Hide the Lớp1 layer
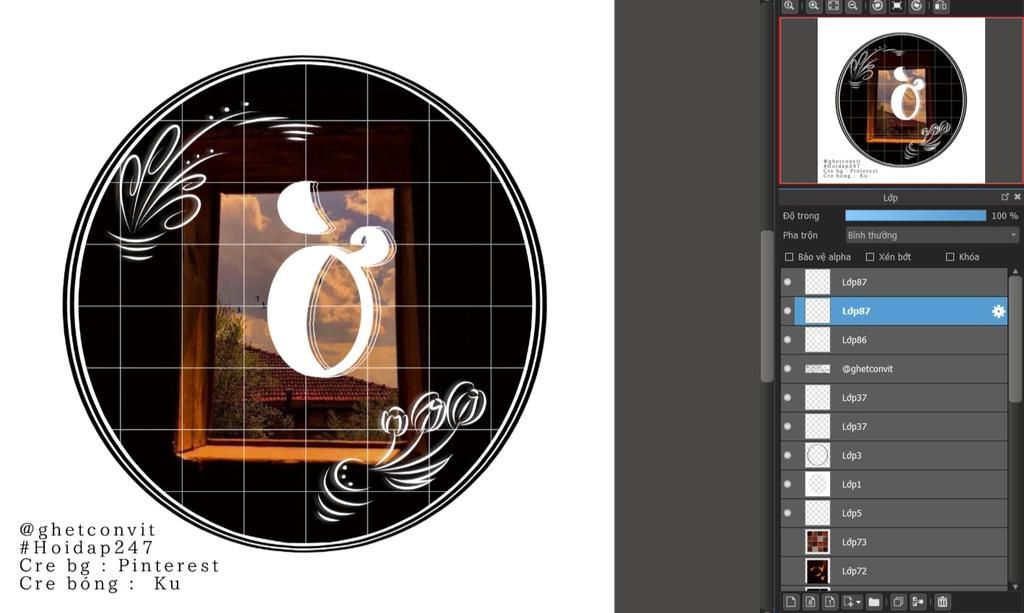 pos(788,484)
